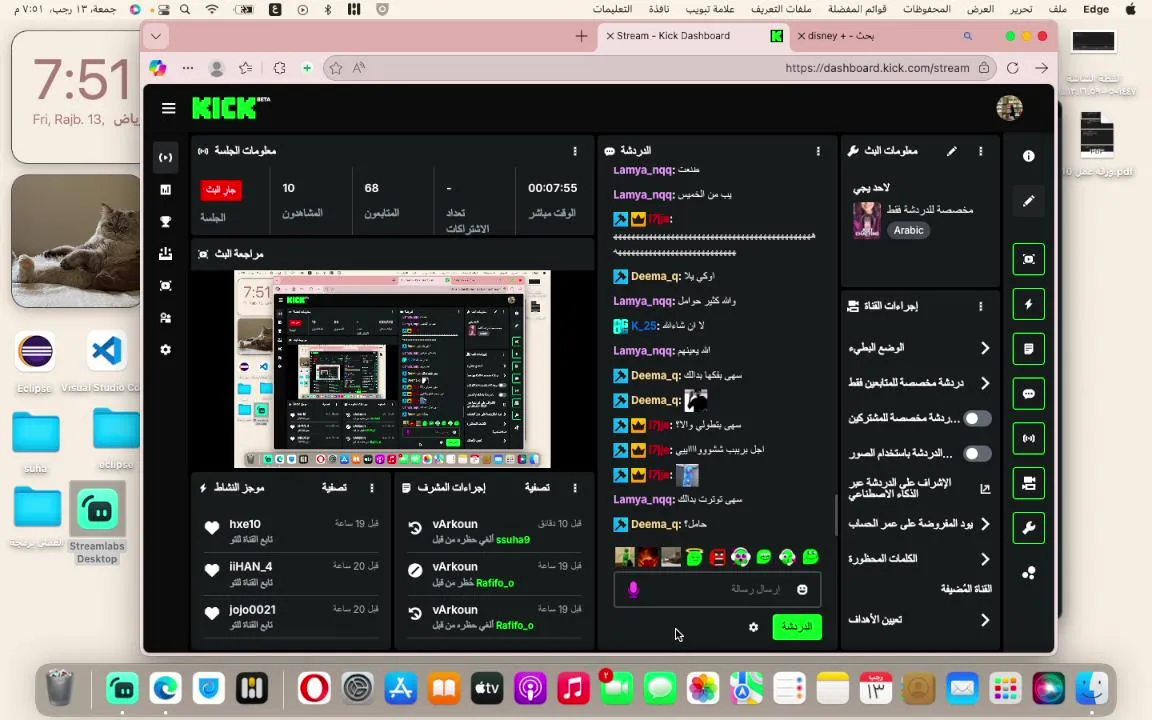Click the Arabic language tag
This screenshot has height=720, width=1152.
(908, 230)
